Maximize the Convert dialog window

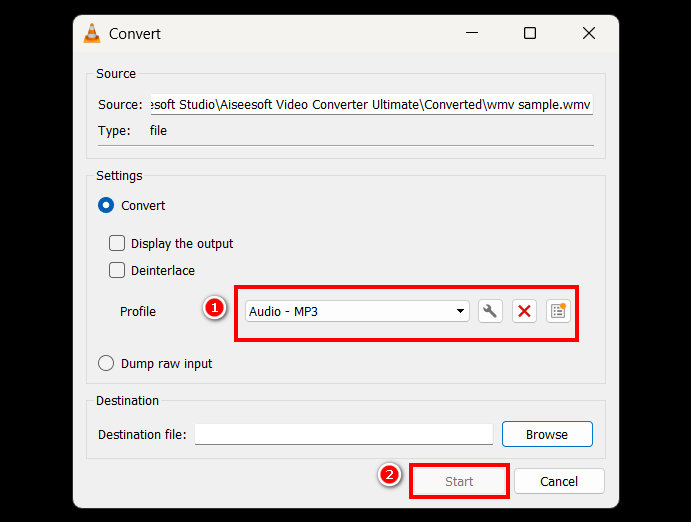530,33
